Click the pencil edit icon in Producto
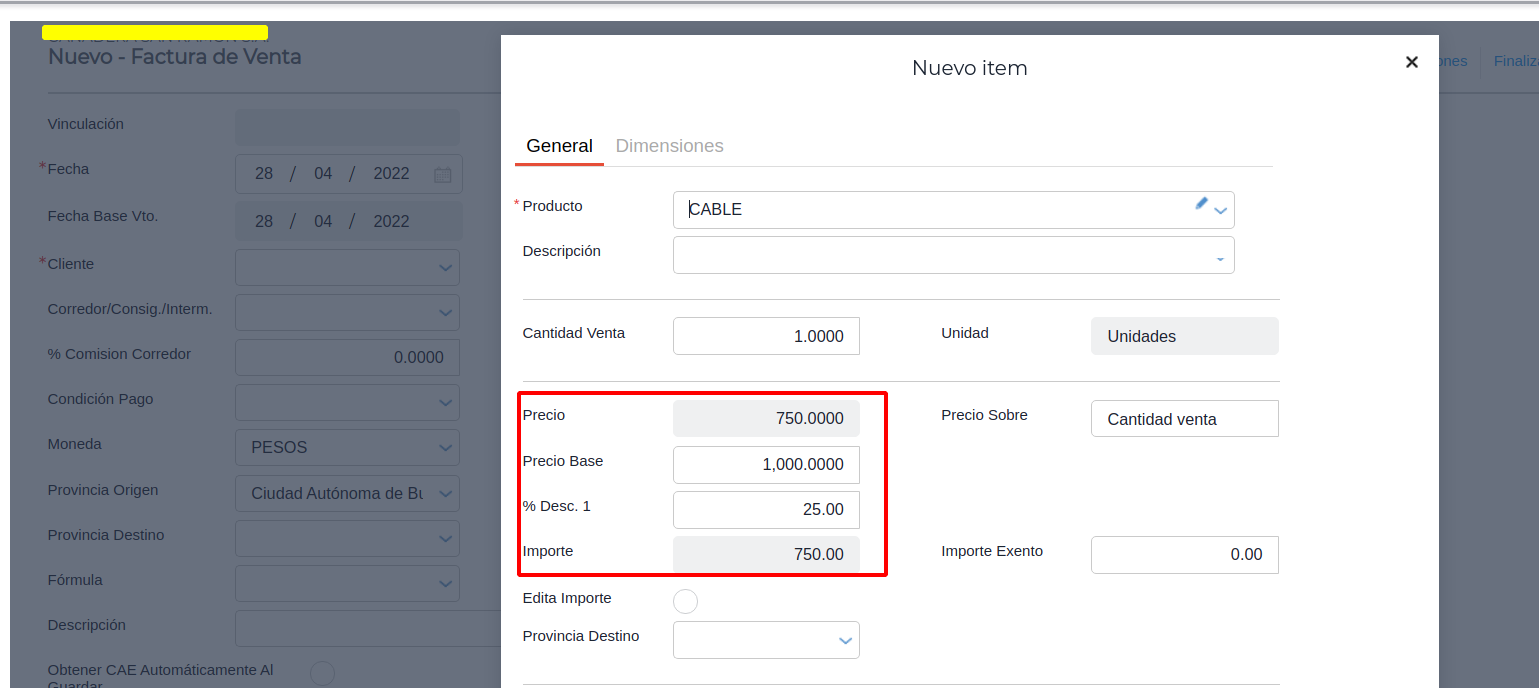 [x=1201, y=204]
